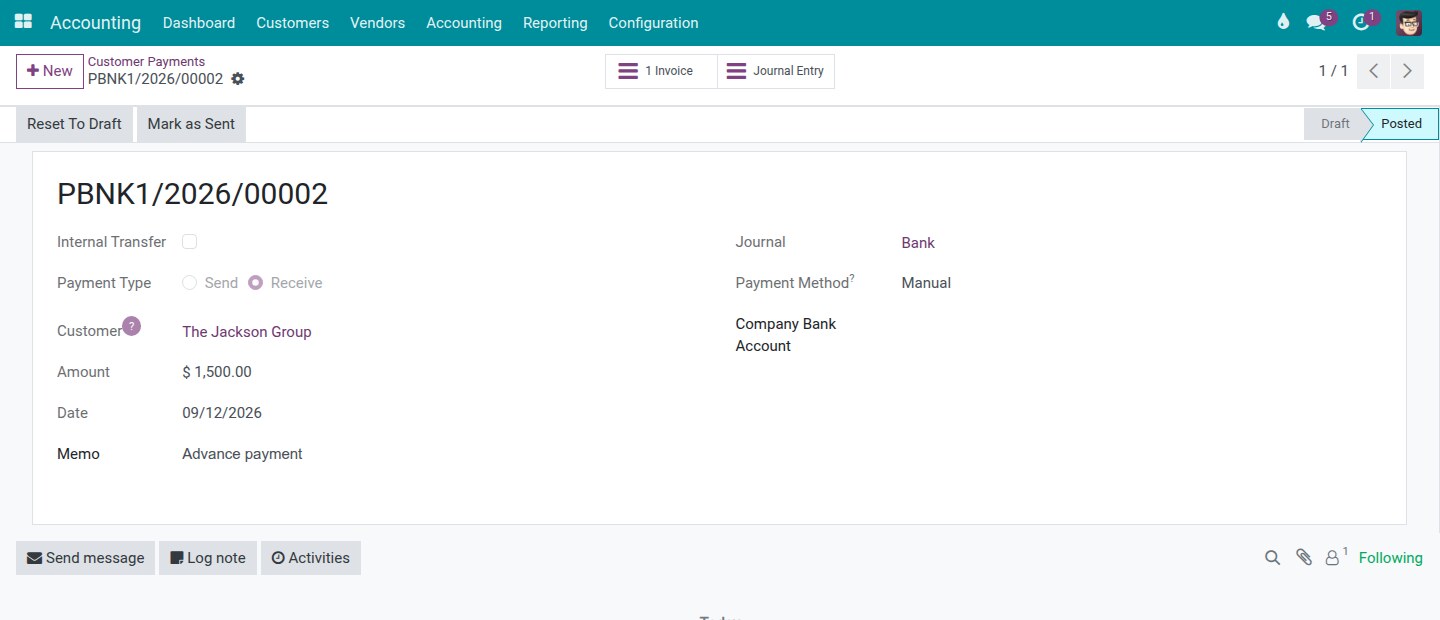Open The Jackson Group customer link
The image size is (1440, 620).
pos(247,332)
